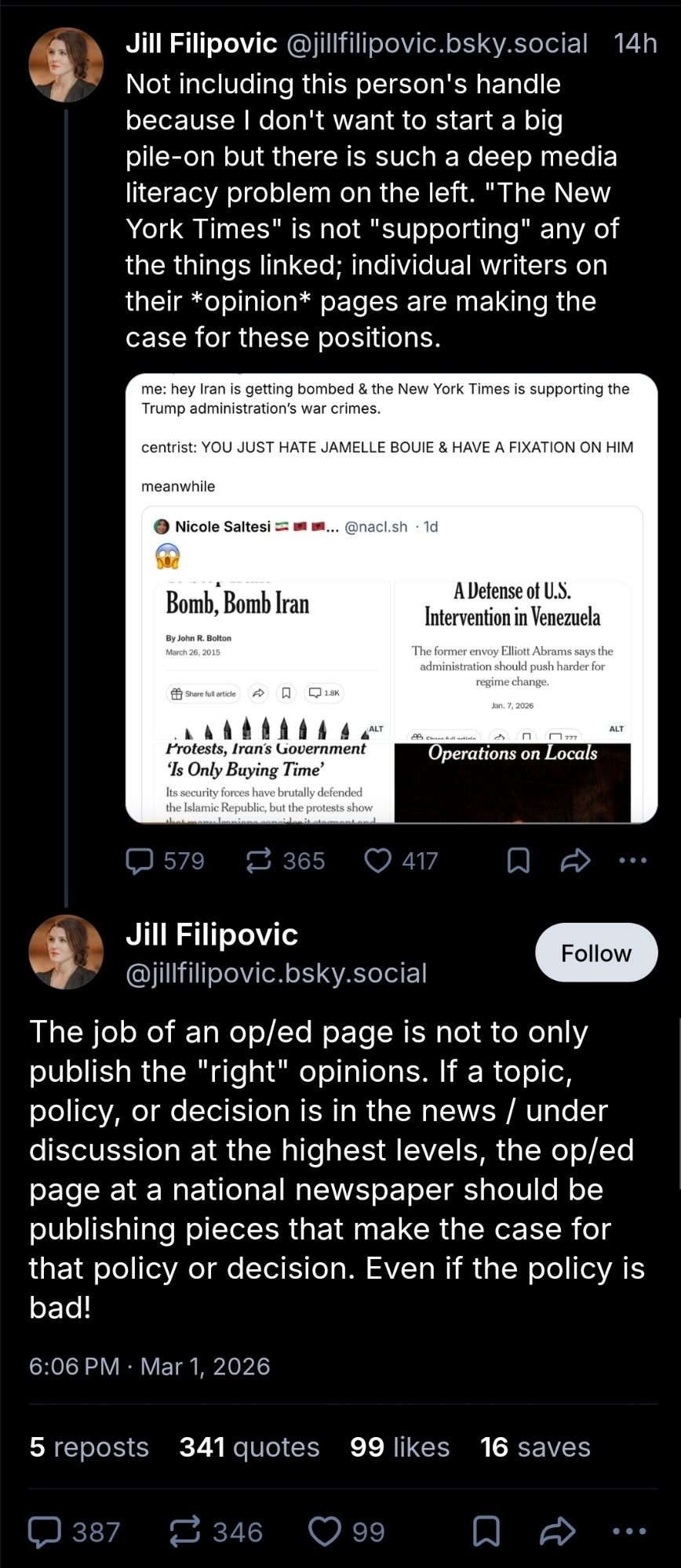View the 5 reposts list
The image size is (681, 1568).
89,1446
